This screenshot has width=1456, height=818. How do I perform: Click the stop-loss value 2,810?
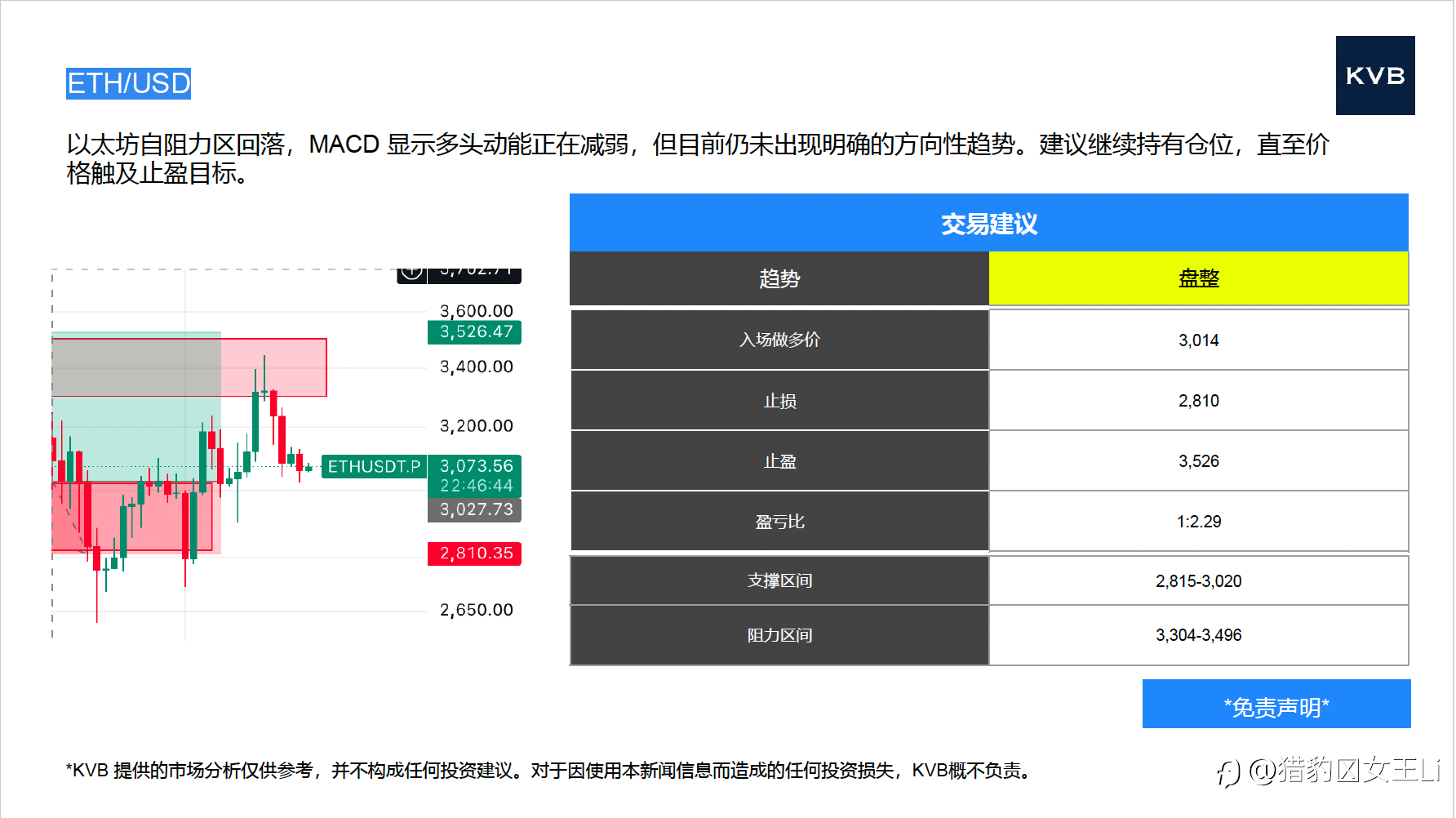(x=1199, y=401)
